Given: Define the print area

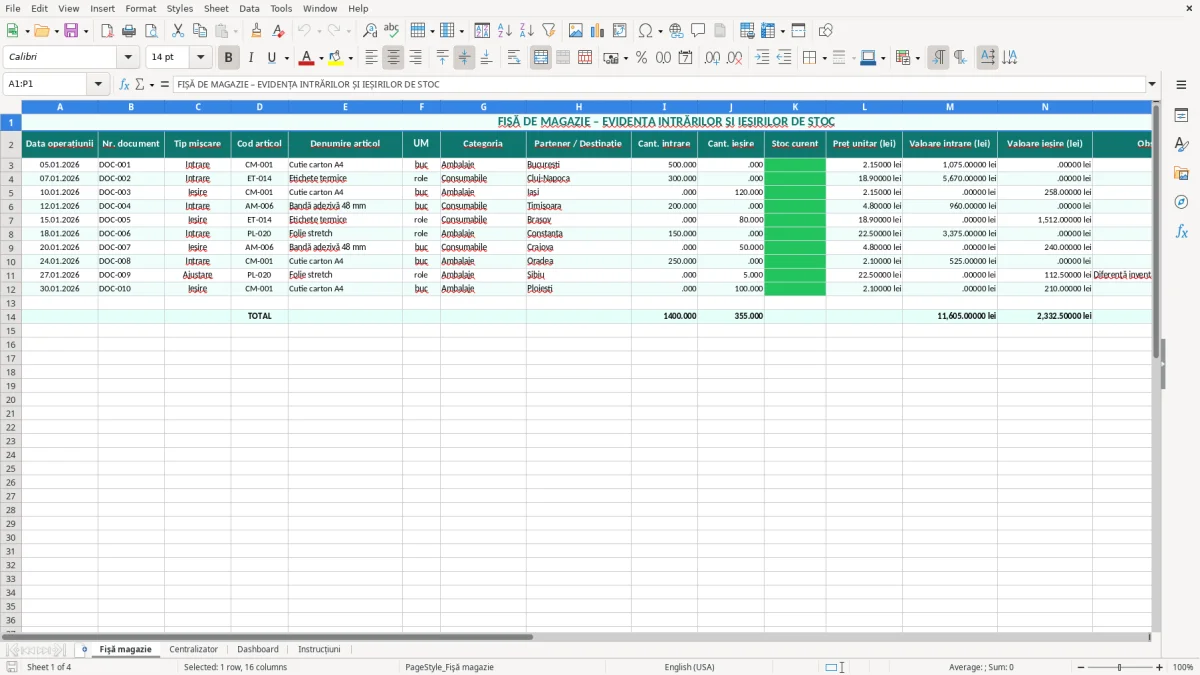Looking at the screenshot, I should coord(747,31).
